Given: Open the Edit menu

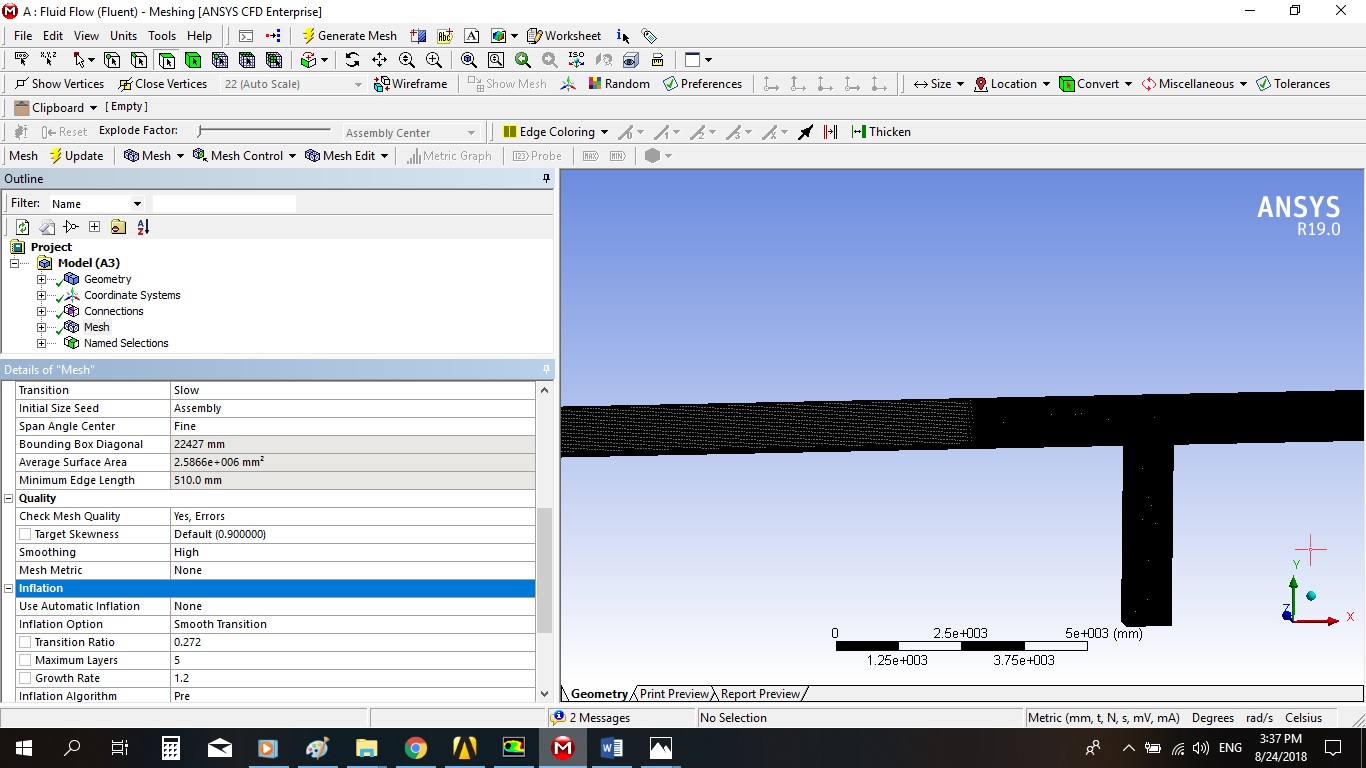Looking at the screenshot, I should 53,36.
